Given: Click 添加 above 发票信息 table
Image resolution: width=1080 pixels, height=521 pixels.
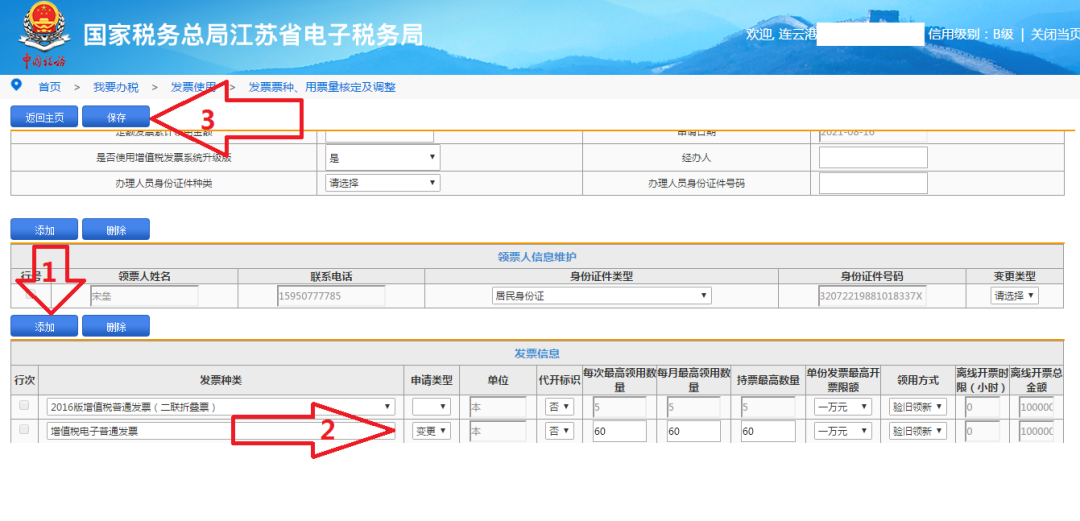Looking at the screenshot, I should (x=45, y=327).
